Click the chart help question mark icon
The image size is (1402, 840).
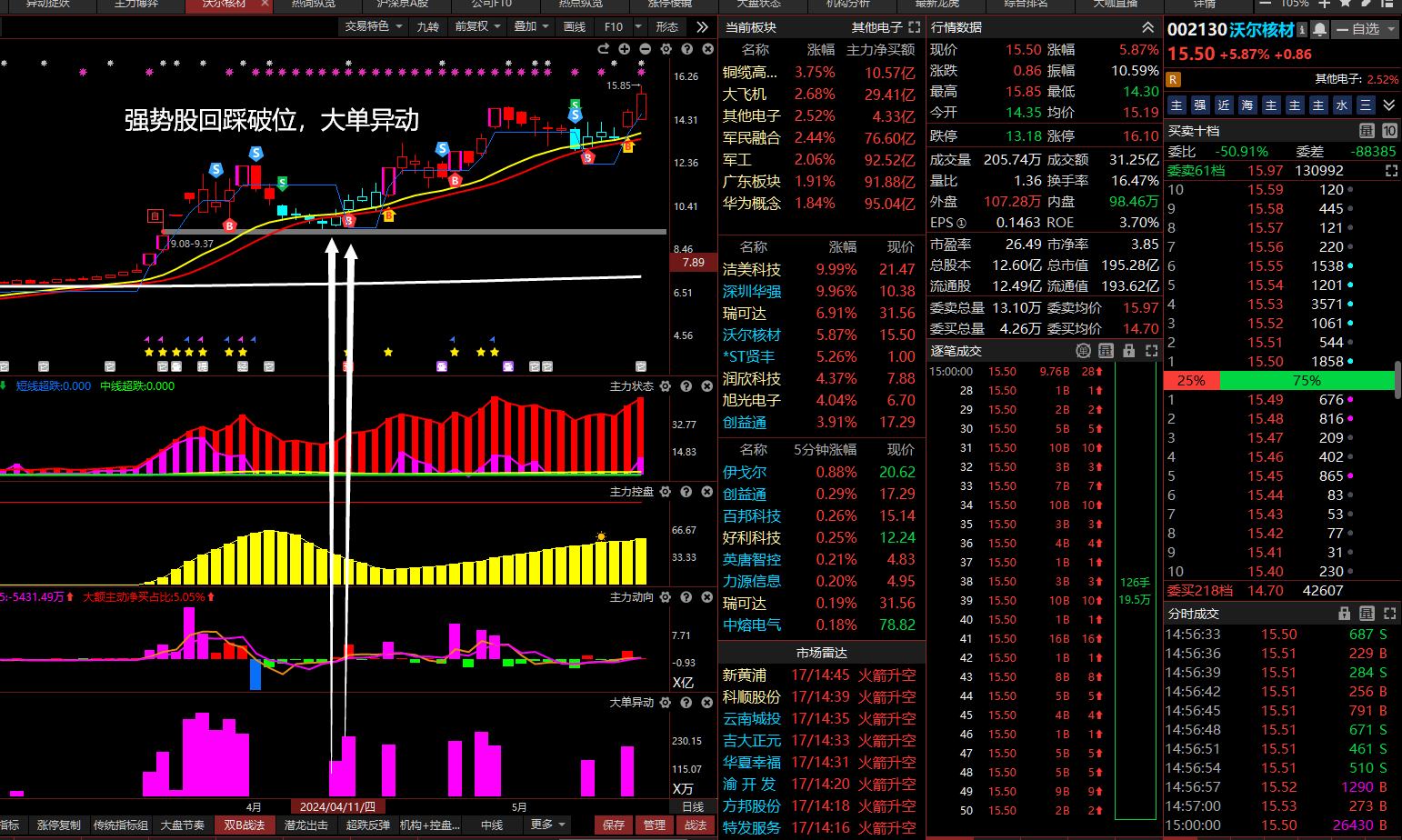(686, 49)
